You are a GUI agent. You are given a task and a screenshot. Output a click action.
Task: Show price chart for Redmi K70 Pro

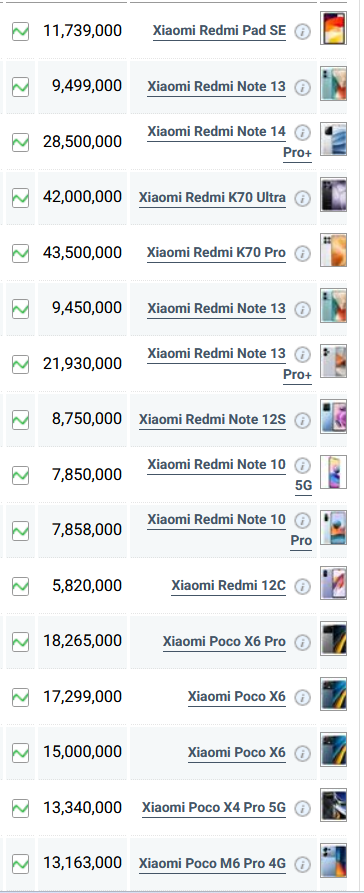click(x=21, y=253)
